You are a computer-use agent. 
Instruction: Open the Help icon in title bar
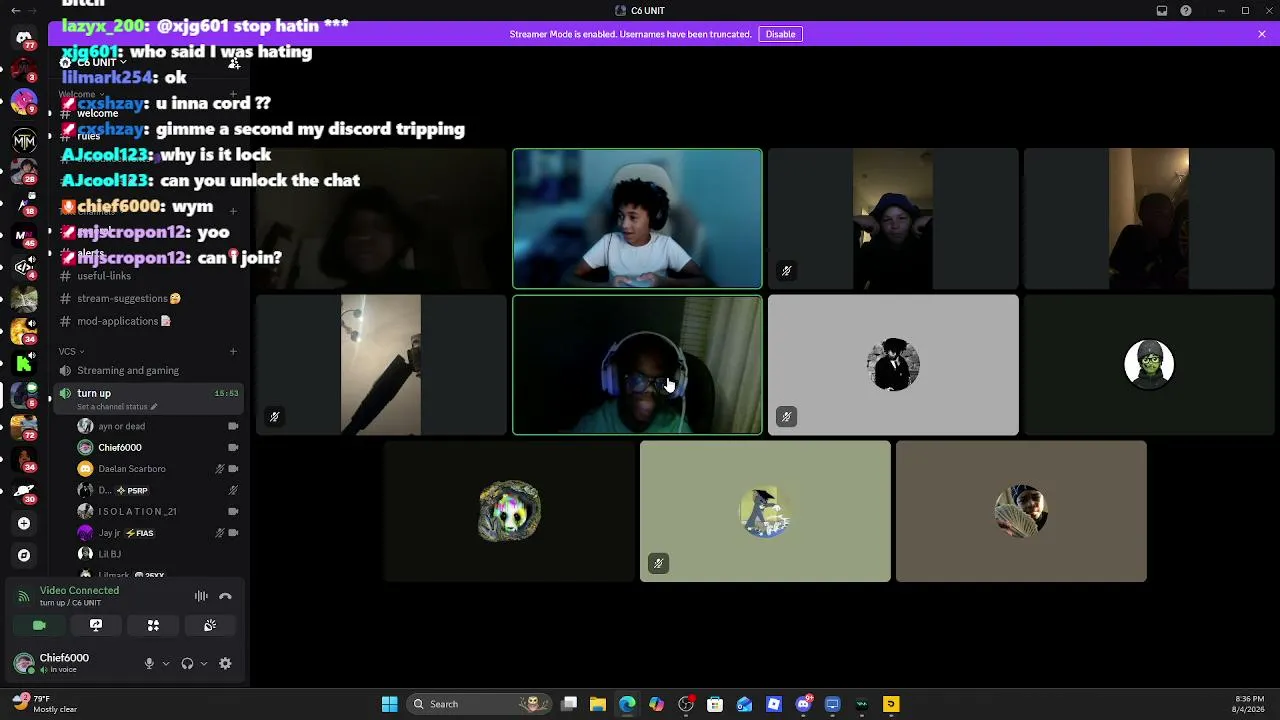[1186, 11]
